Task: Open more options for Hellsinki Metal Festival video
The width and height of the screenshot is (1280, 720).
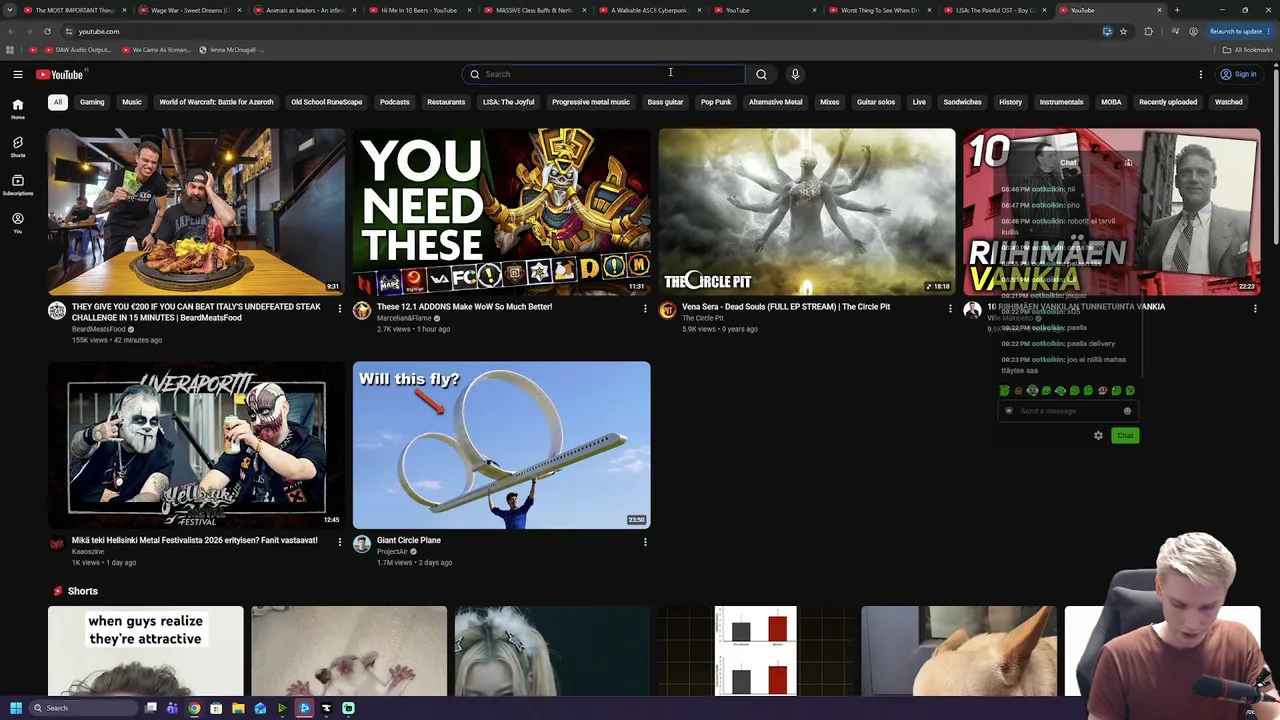Action: click(x=339, y=541)
